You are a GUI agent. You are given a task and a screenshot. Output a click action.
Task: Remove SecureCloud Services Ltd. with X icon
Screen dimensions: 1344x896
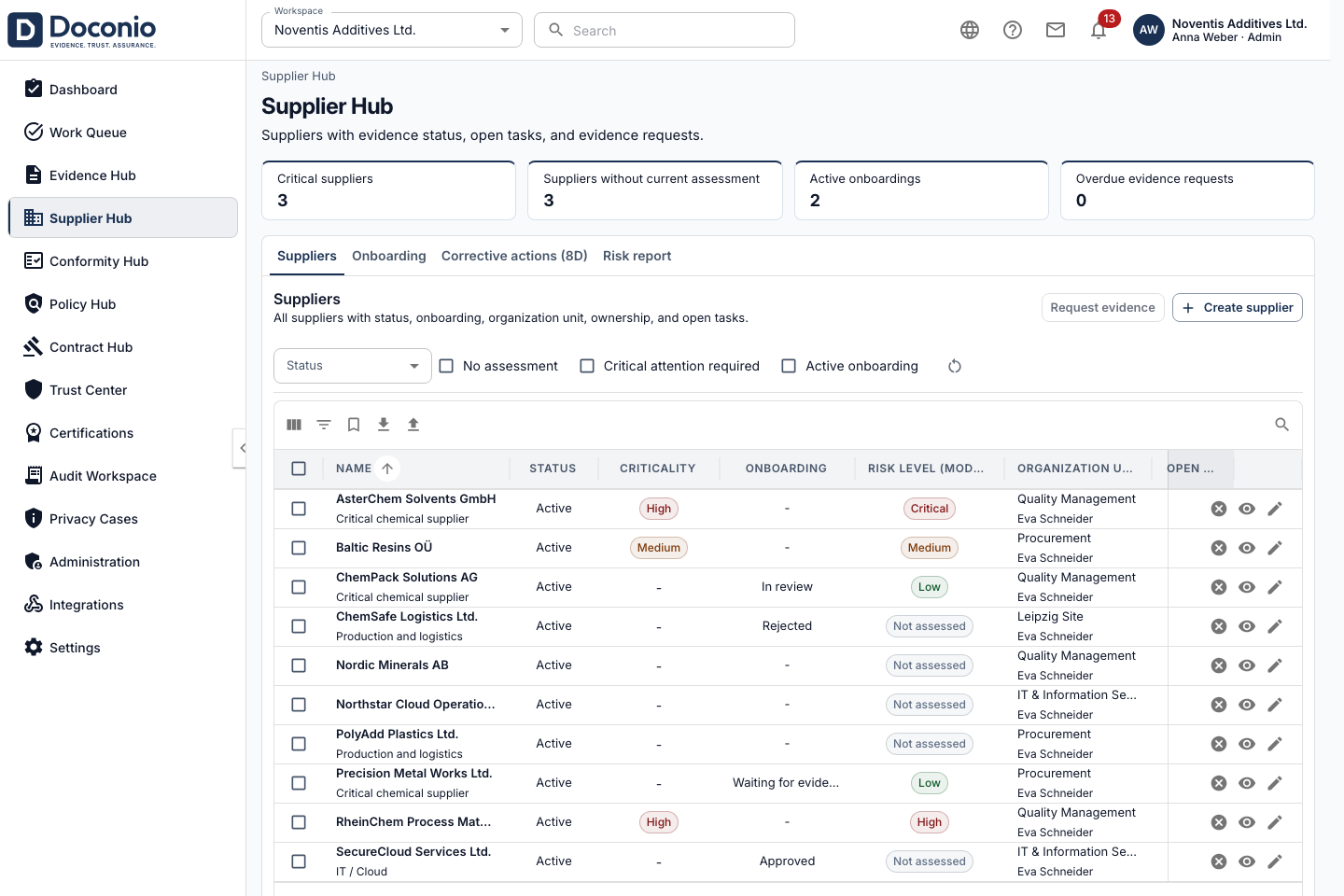(1219, 861)
